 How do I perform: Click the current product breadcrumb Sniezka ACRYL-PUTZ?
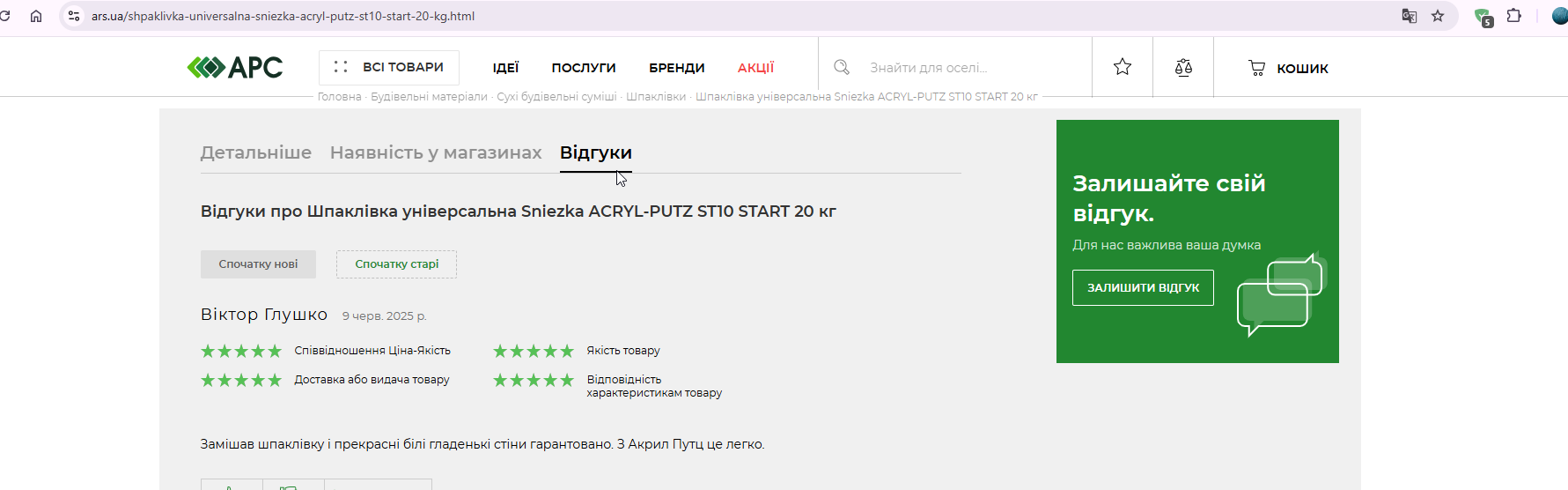866,97
